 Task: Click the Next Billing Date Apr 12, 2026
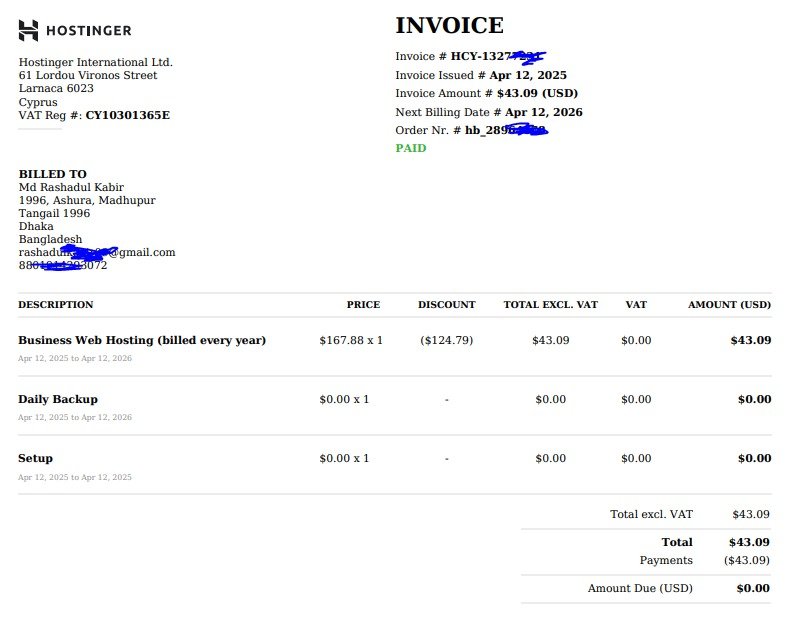[x=544, y=112]
